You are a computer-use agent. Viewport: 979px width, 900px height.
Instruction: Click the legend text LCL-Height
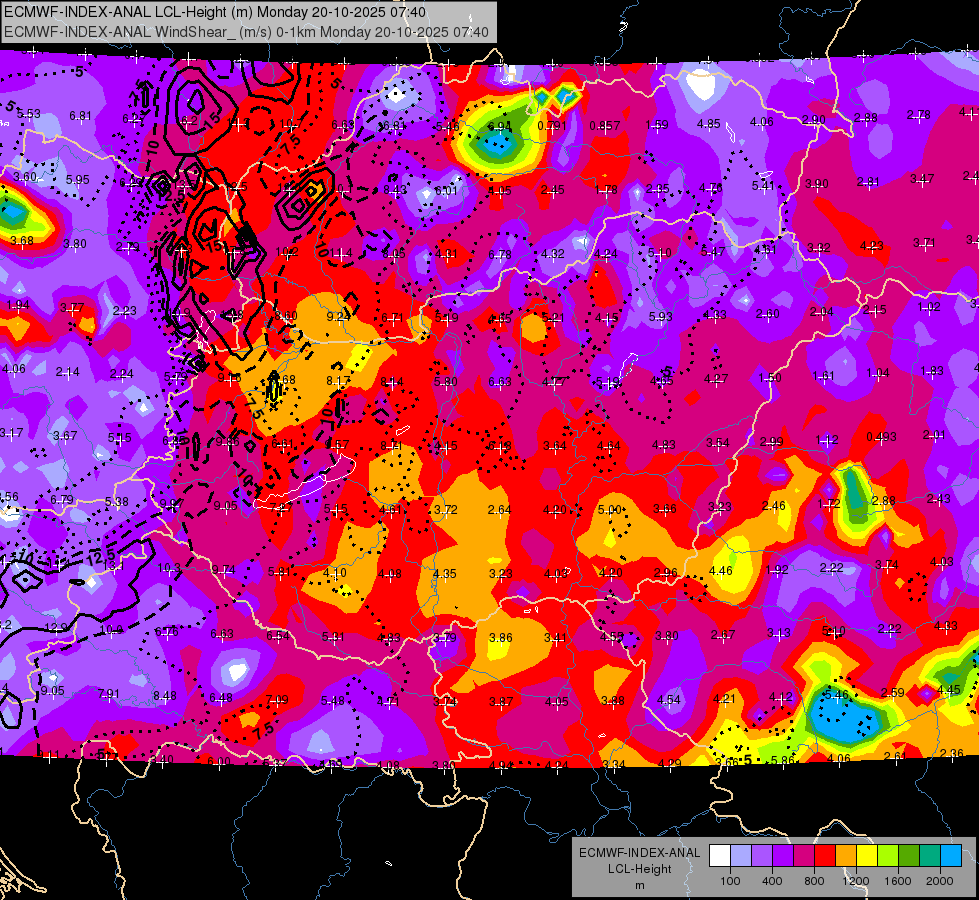639,869
